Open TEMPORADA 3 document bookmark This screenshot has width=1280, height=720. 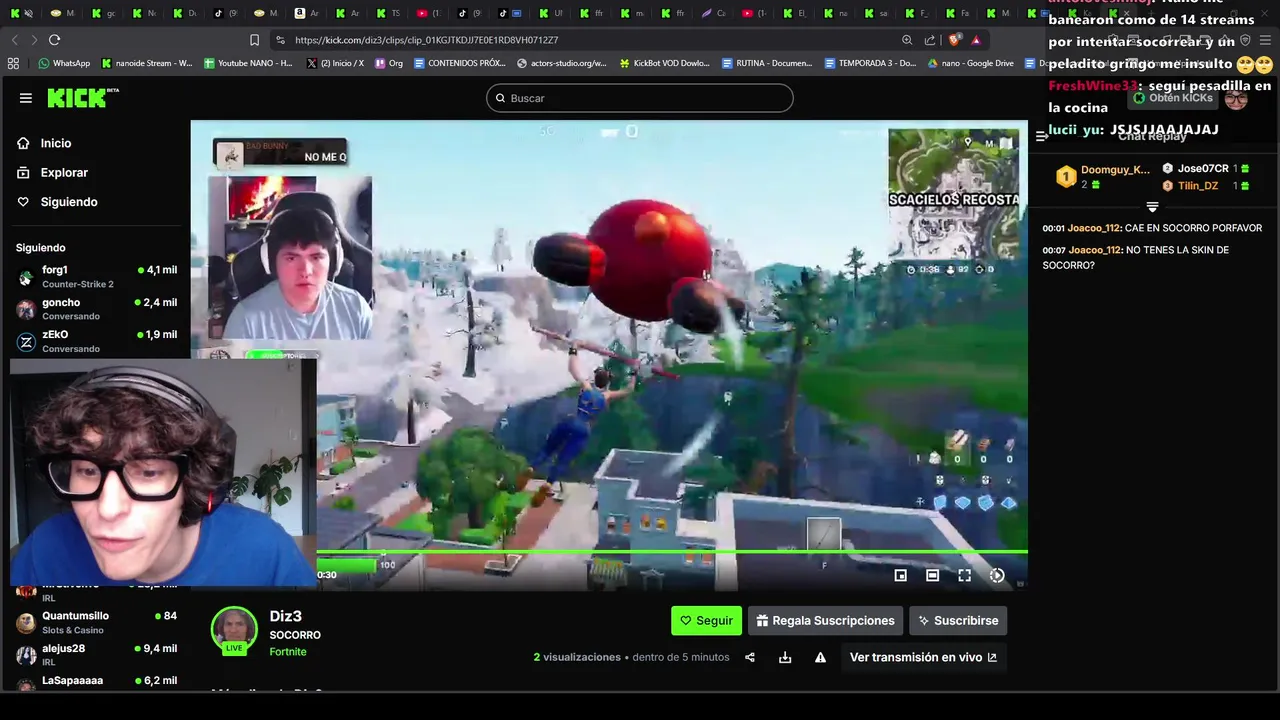point(870,63)
